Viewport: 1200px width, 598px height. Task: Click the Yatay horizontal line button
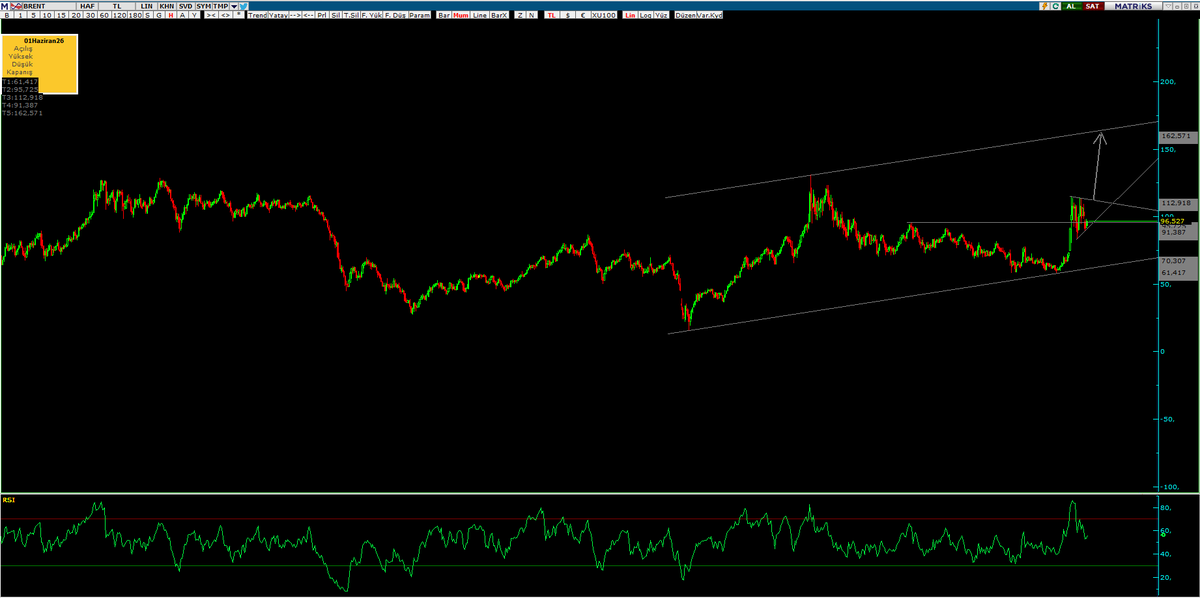coord(278,15)
